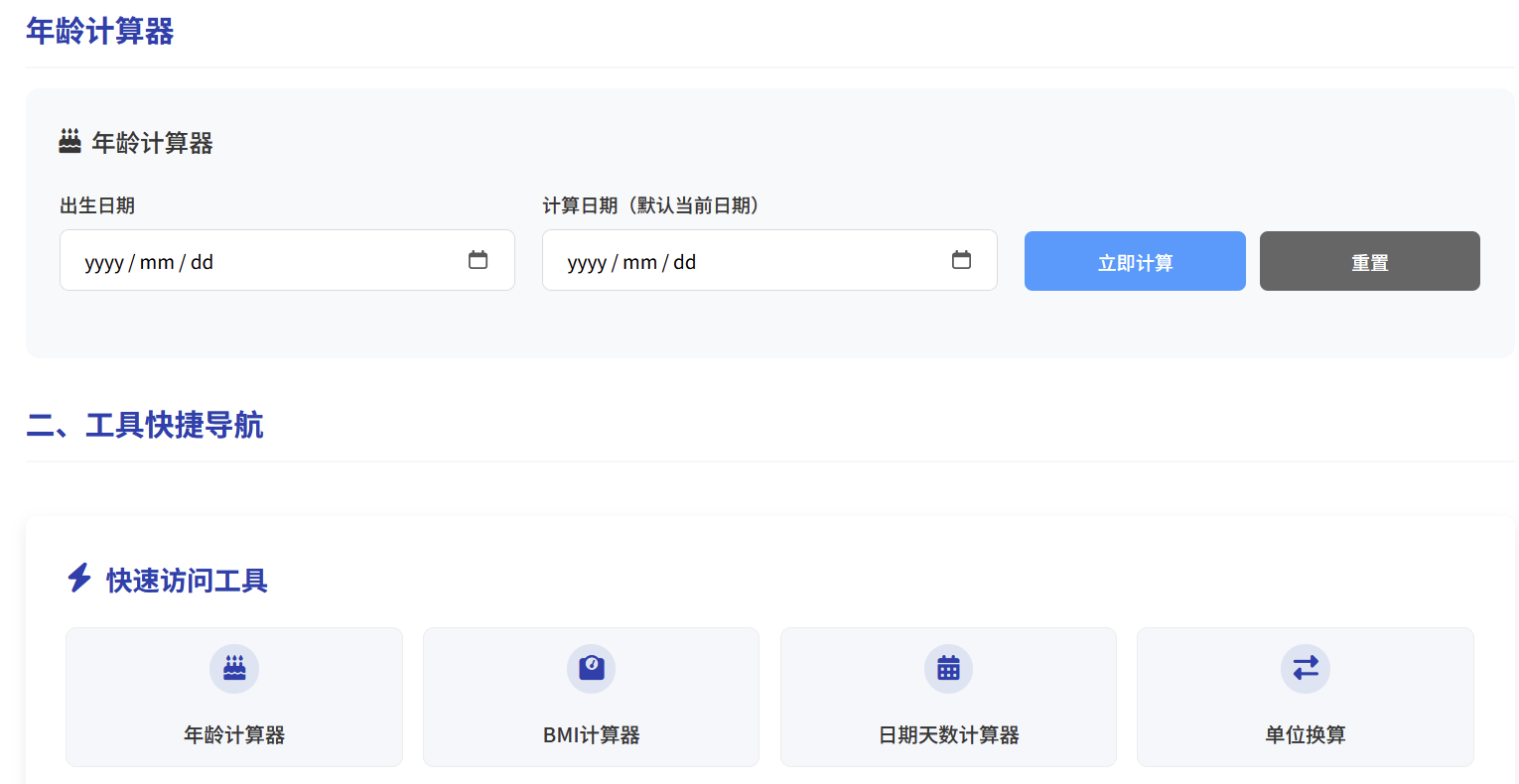Click the 二、工具快捷导航 section heading
Image resolution: width=1519 pixels, height=784 pixels.
pos(145,425)
